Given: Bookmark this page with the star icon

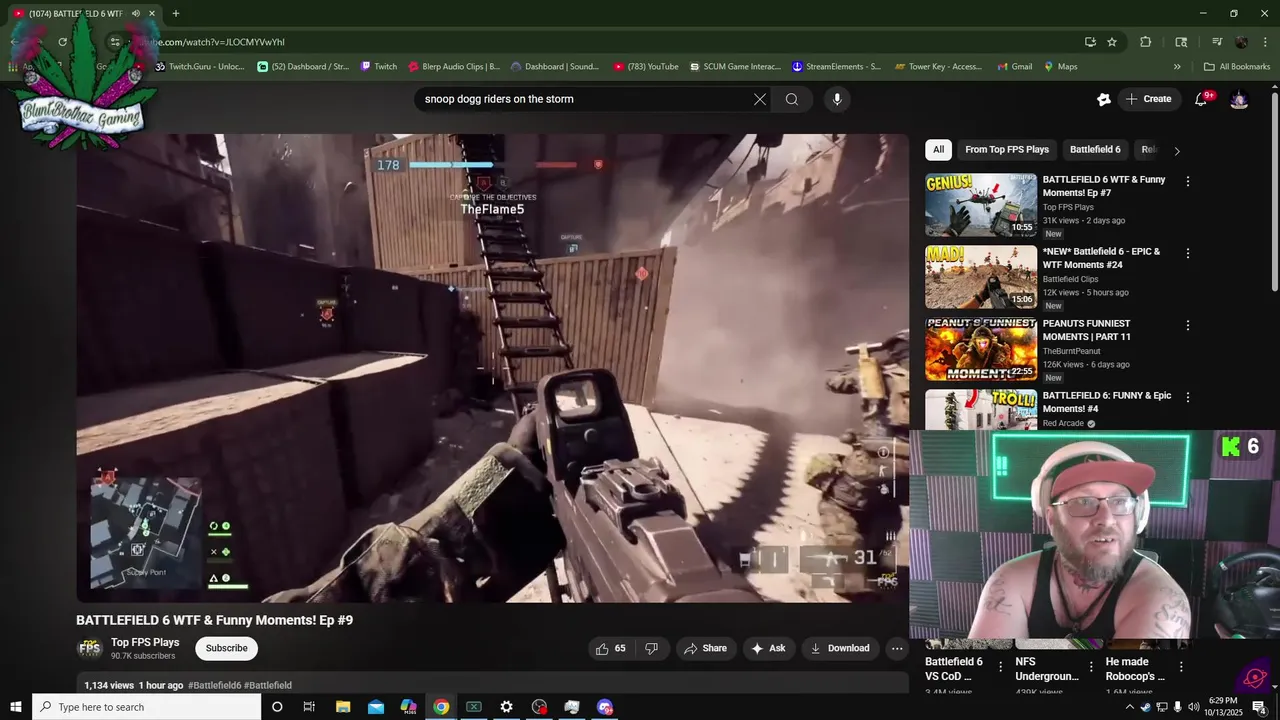Looking at the screenshot, I should pos(1112,42).
